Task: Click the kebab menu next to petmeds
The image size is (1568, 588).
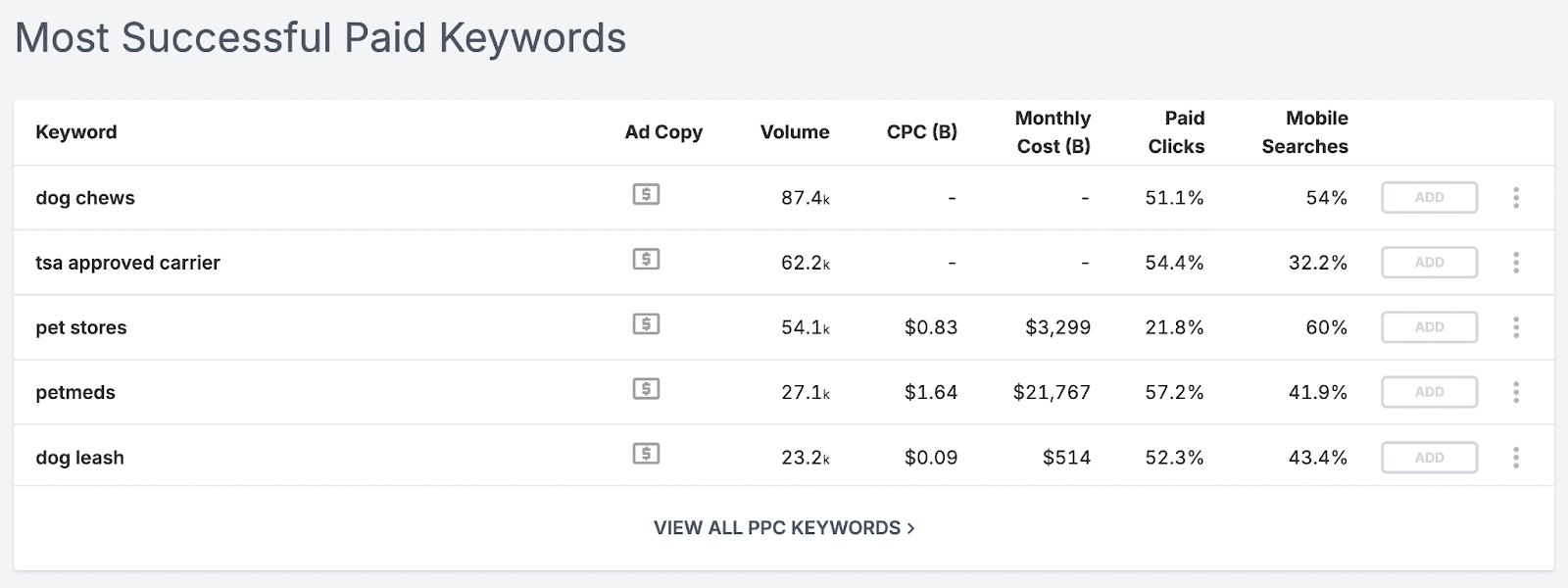Action: (x=1515, y=391)
